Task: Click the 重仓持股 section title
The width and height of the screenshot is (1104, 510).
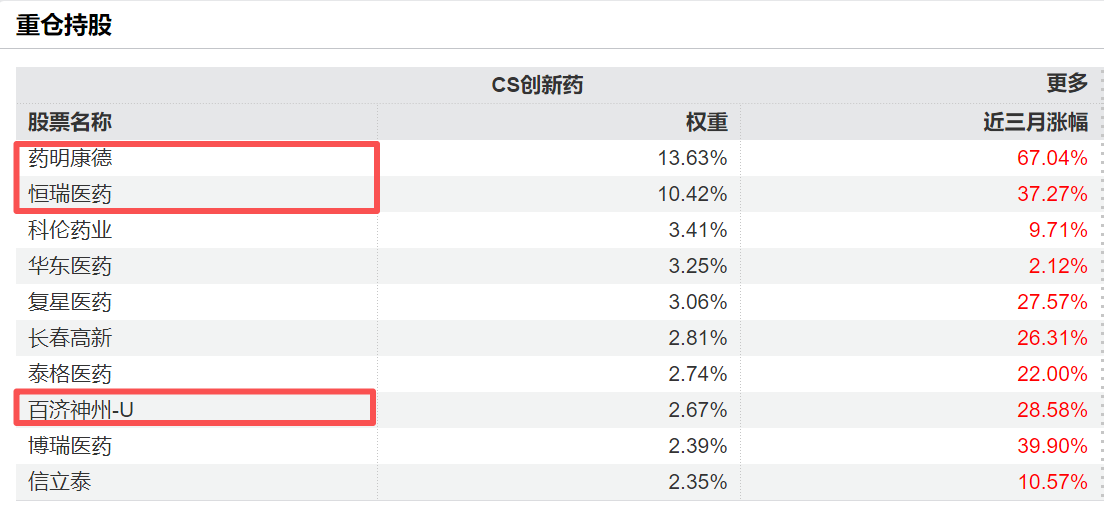Action: click(63, 25)
